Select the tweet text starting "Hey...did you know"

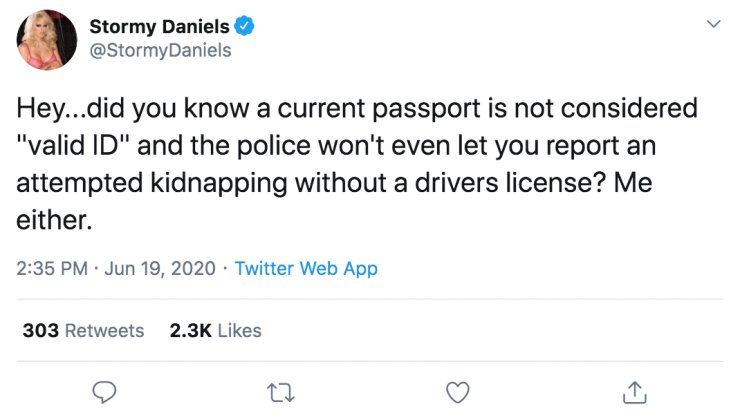pos(357,164)
